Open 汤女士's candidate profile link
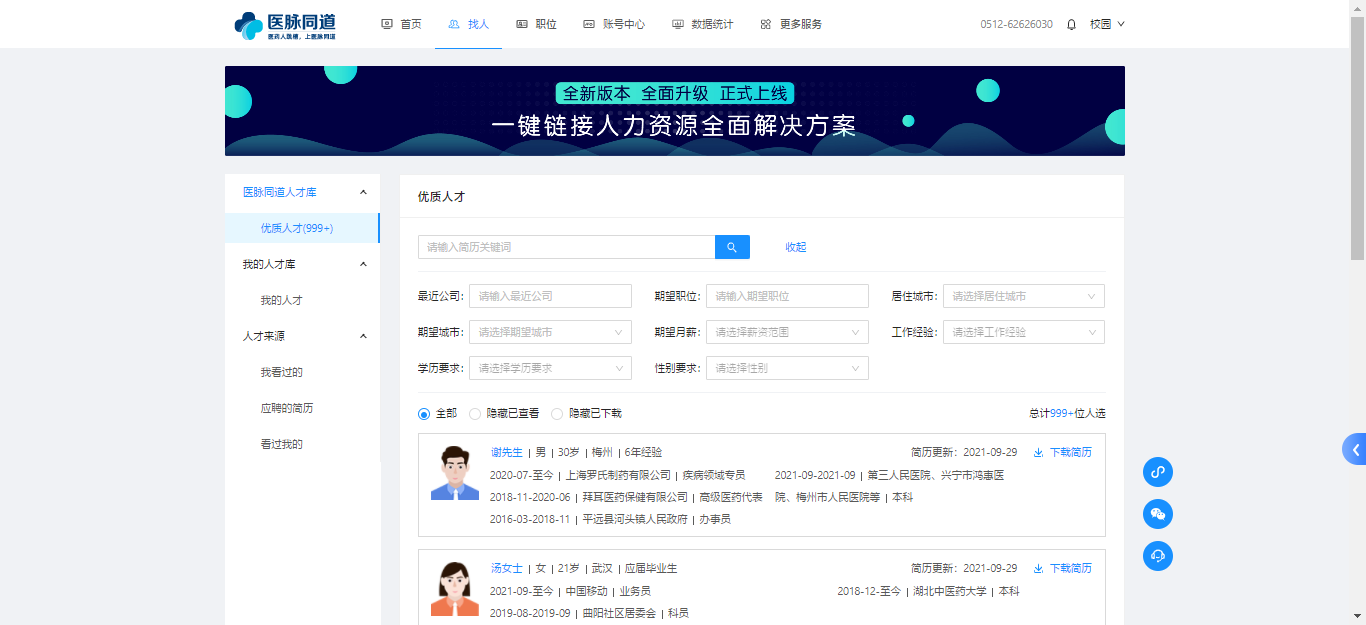This screenshot has height=625, width=1366. coord(506,568)
